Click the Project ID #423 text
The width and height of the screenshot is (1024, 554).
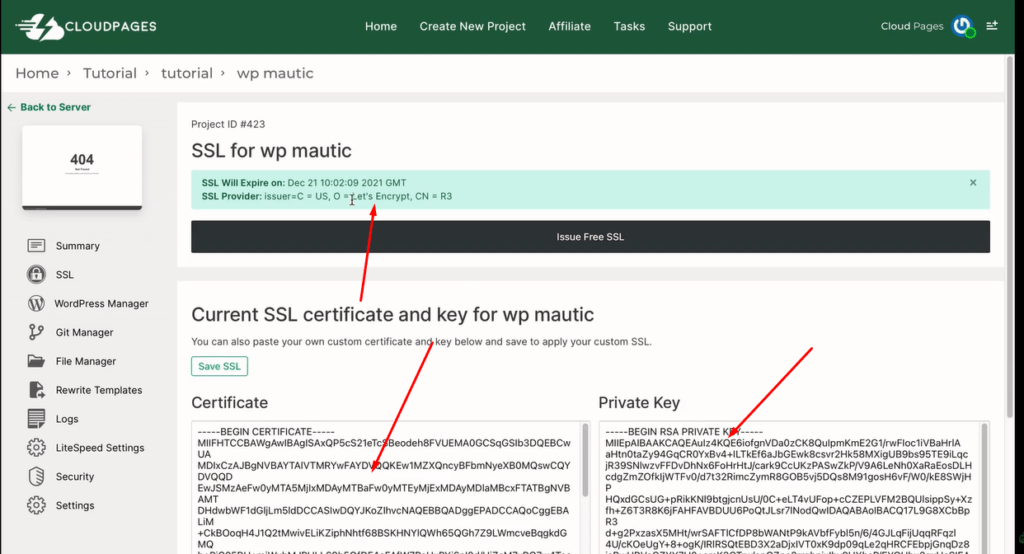click(x=228, y=124)
